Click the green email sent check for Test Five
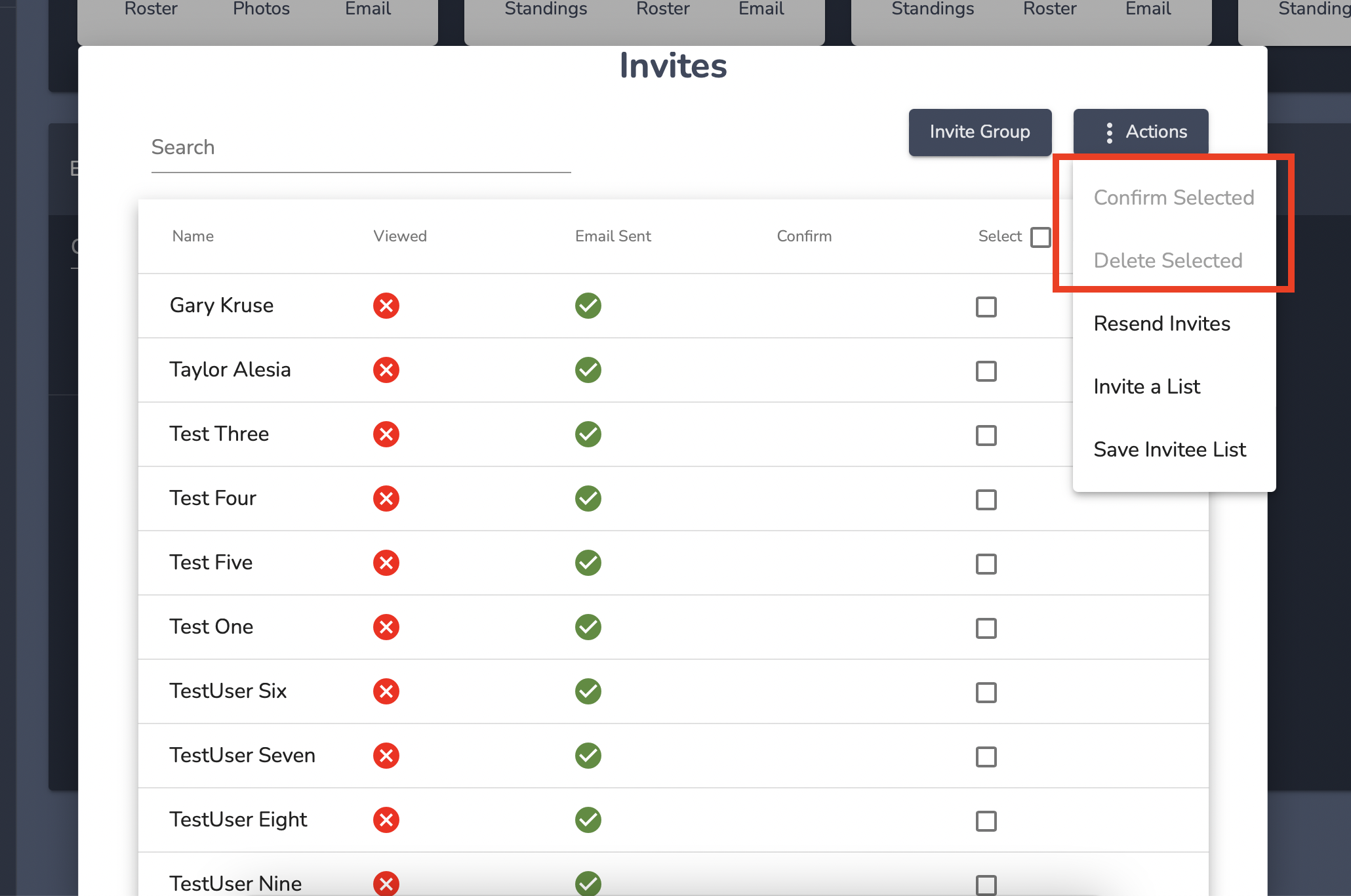This screenshot has width=1351, height=896. click(x=588, y=563)
